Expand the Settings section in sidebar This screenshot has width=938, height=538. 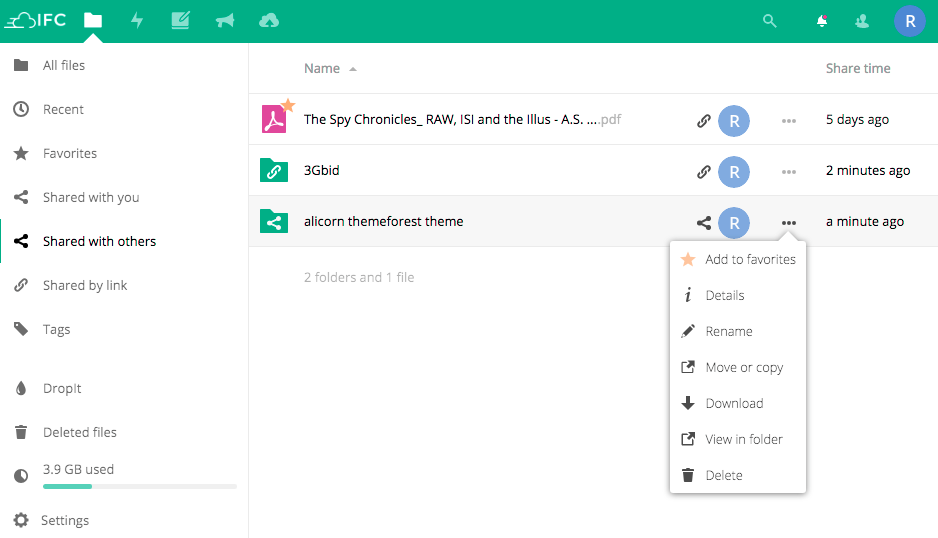65,520
